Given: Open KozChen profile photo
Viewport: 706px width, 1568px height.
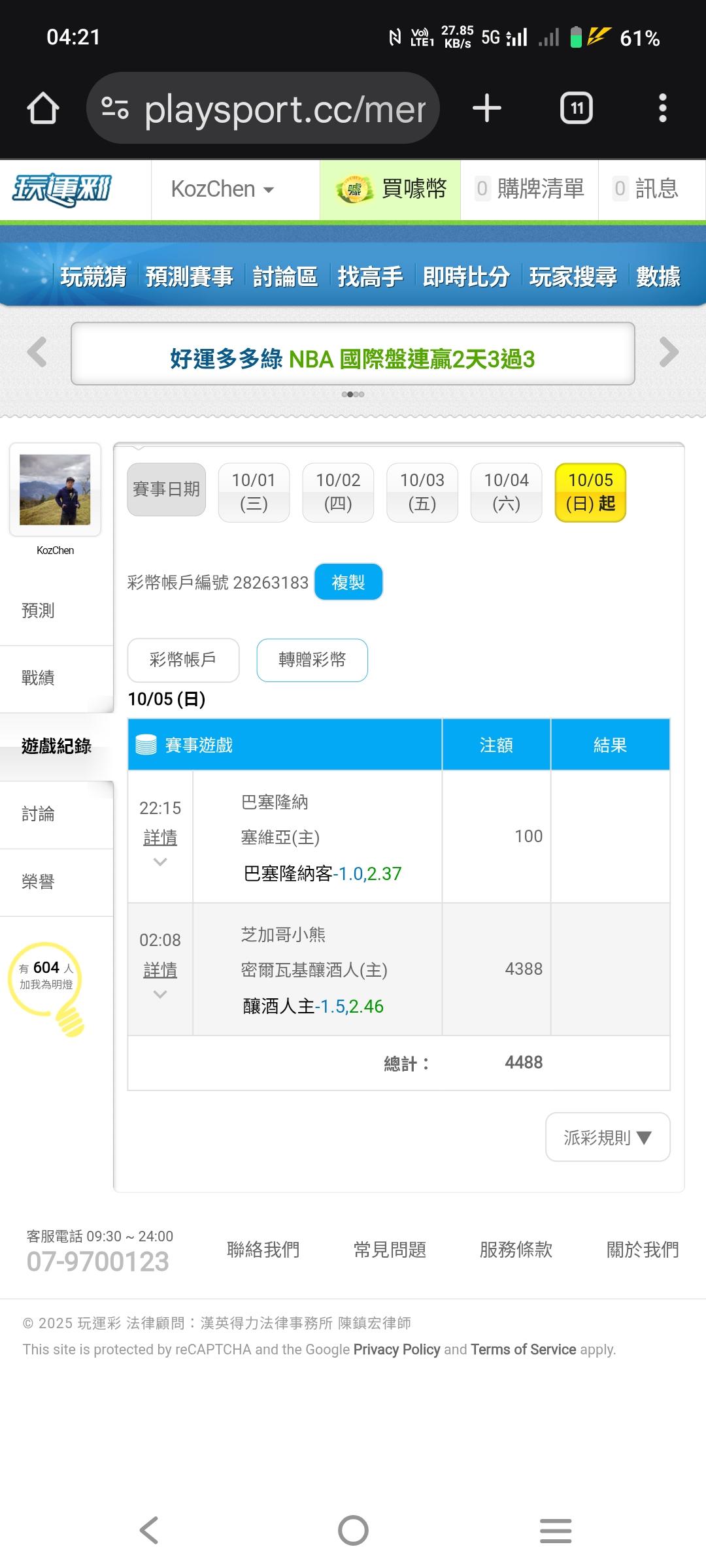Looking at the screenshot, I should pos(55,489).
